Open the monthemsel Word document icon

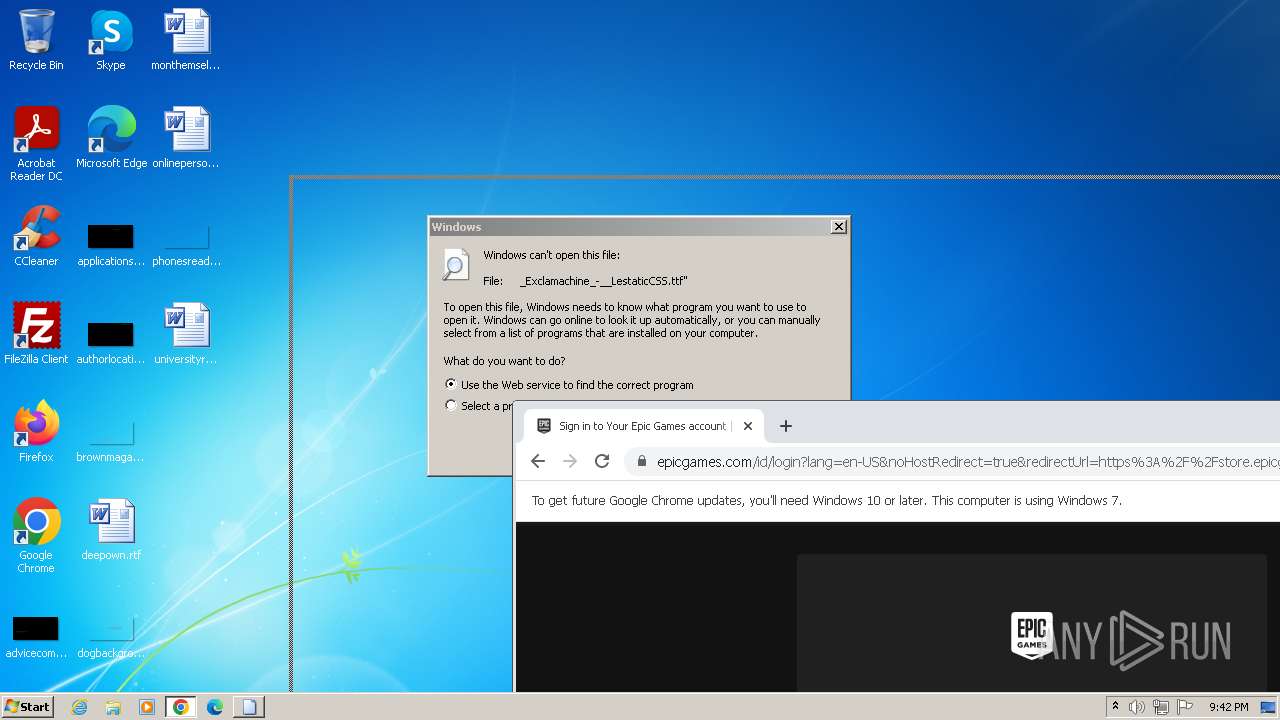pyautogui.click(x=186, y=40)
